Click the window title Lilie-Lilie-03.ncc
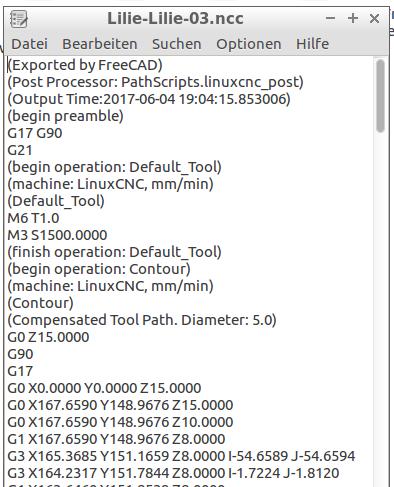 point(175,18)
